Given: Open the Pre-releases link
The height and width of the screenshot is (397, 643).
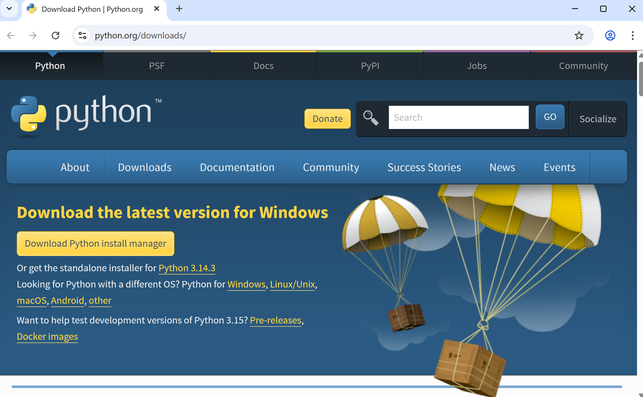Looking at the screenshot, I should (x=276, y=320).
